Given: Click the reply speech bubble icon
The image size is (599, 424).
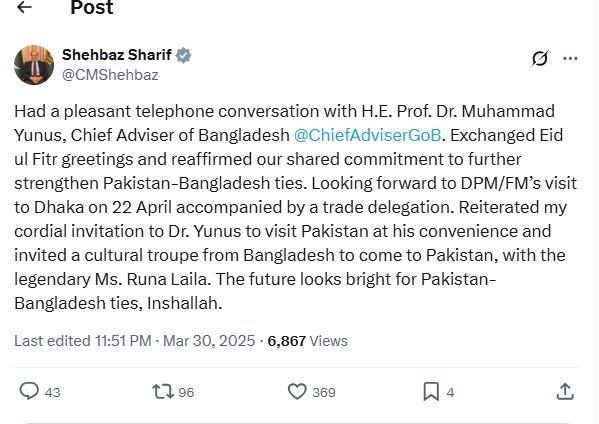Looking at the screenshot, I should (x=29, y=392).
